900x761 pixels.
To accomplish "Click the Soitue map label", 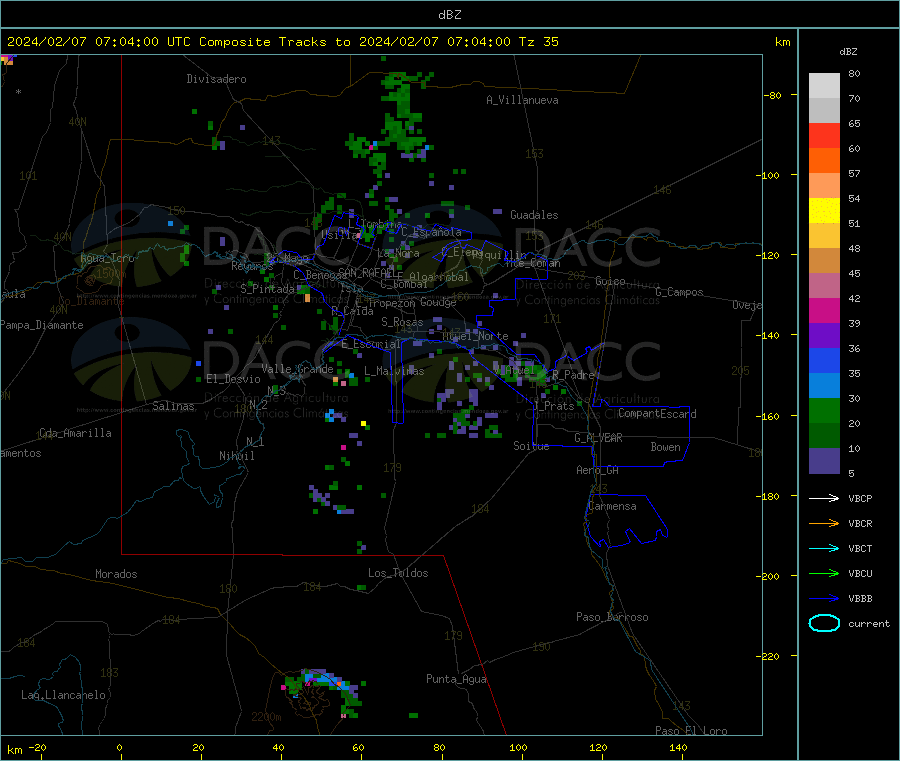I will click(531, 446).
